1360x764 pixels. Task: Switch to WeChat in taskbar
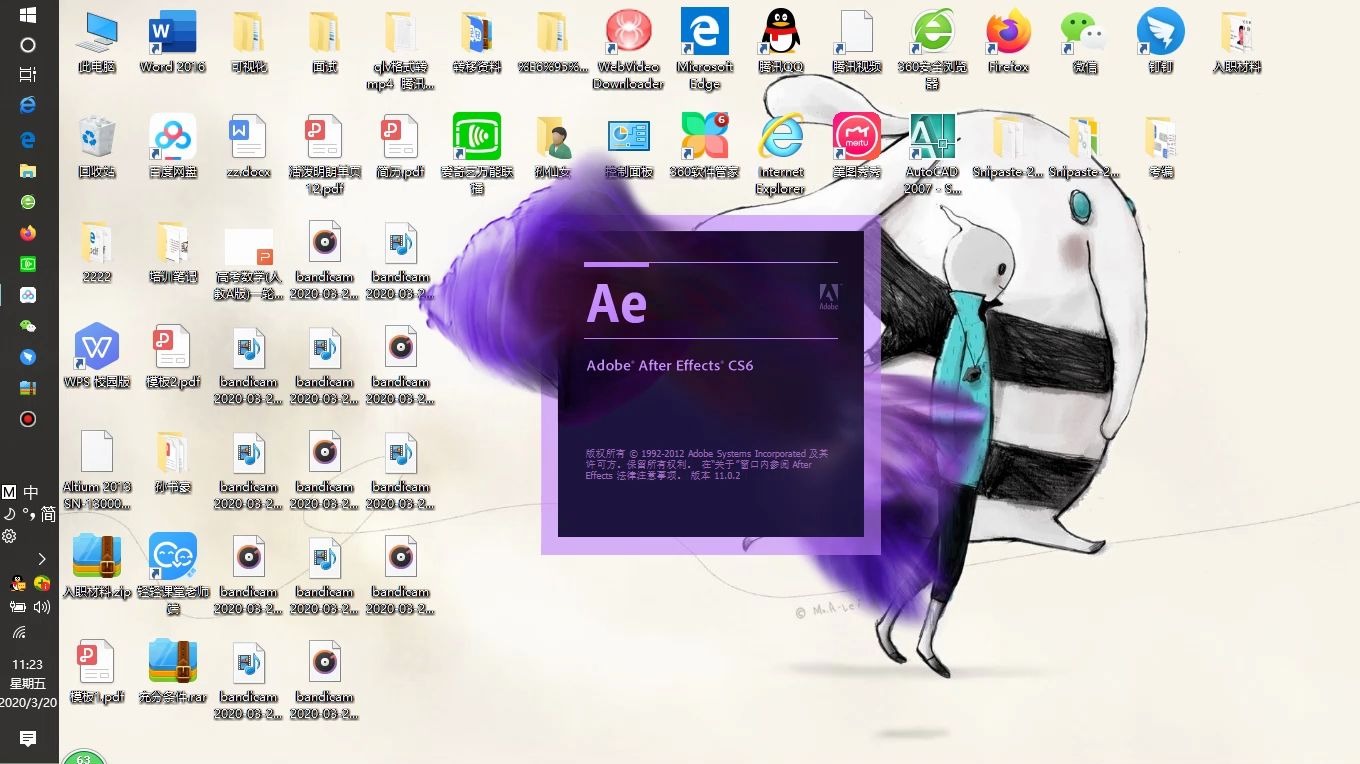(x=28, y=326)
